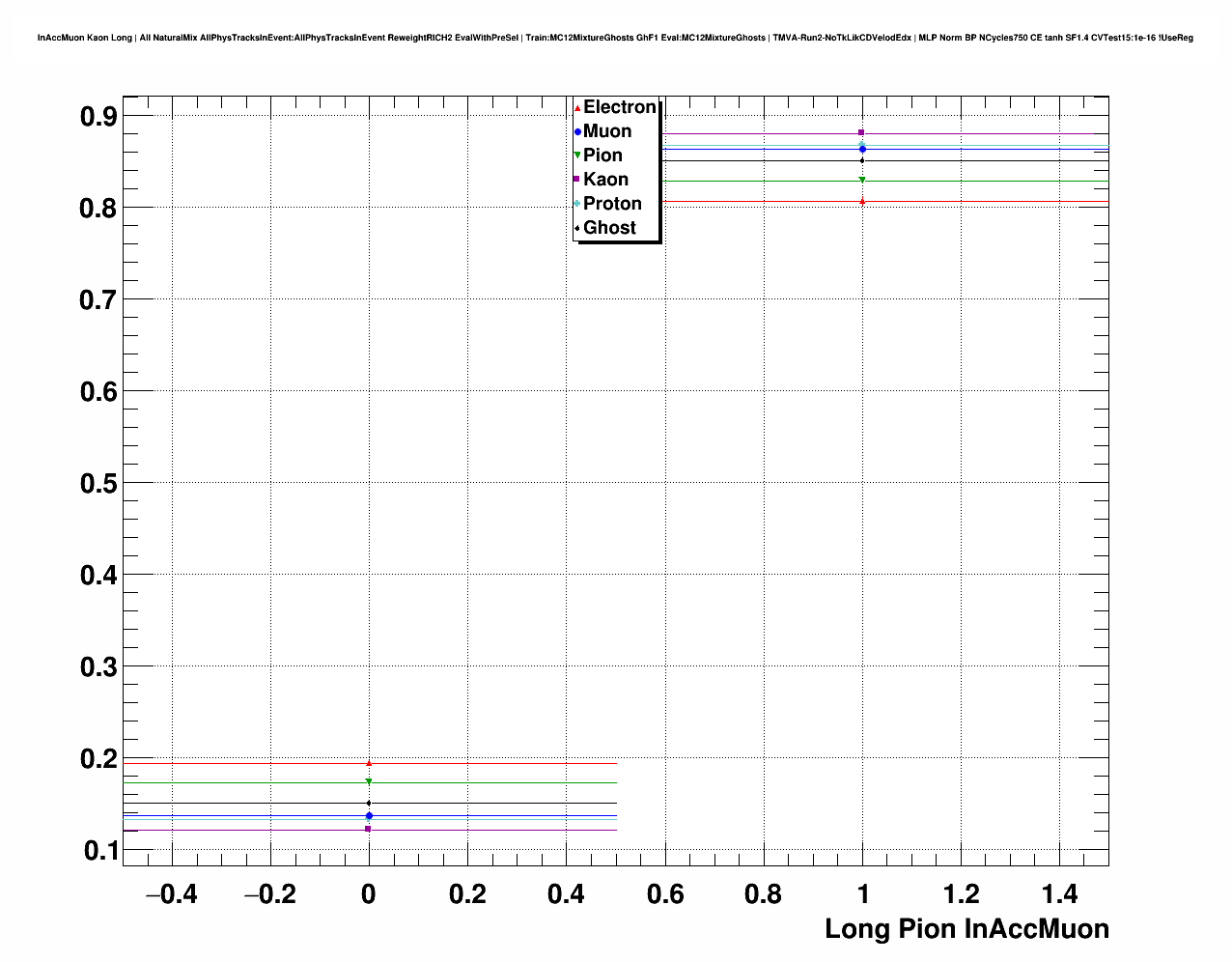The image size is (1232, 962).
Task: Select the Electron legend label
Action: pyautogui.click(x=620, y=107)
